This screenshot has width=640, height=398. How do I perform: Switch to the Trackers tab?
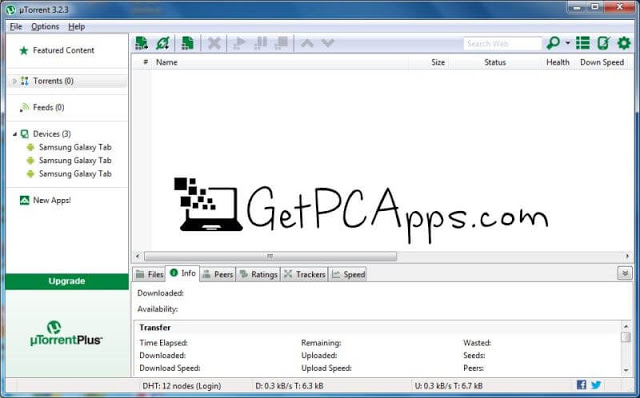[304, 274]
